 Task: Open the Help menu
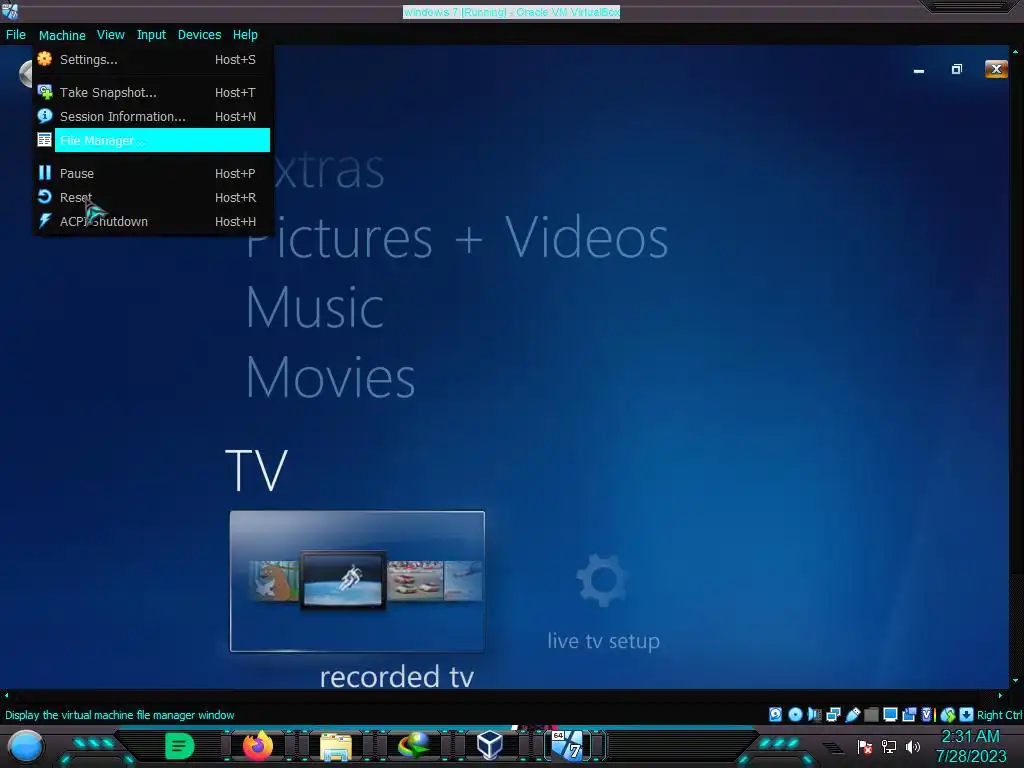pyautogui.click(x=245, y=35)
